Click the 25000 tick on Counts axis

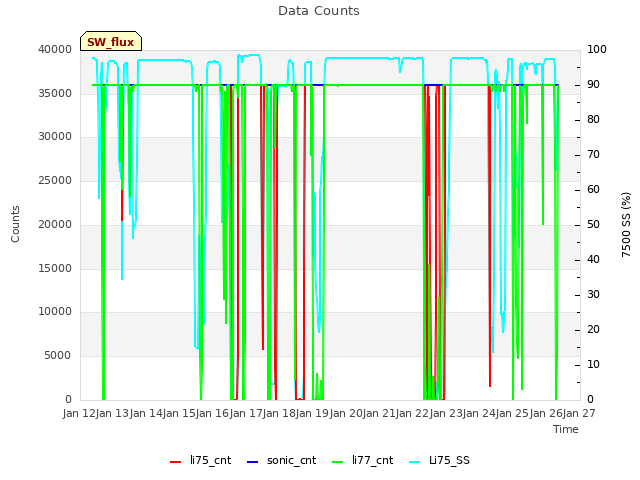55,180
